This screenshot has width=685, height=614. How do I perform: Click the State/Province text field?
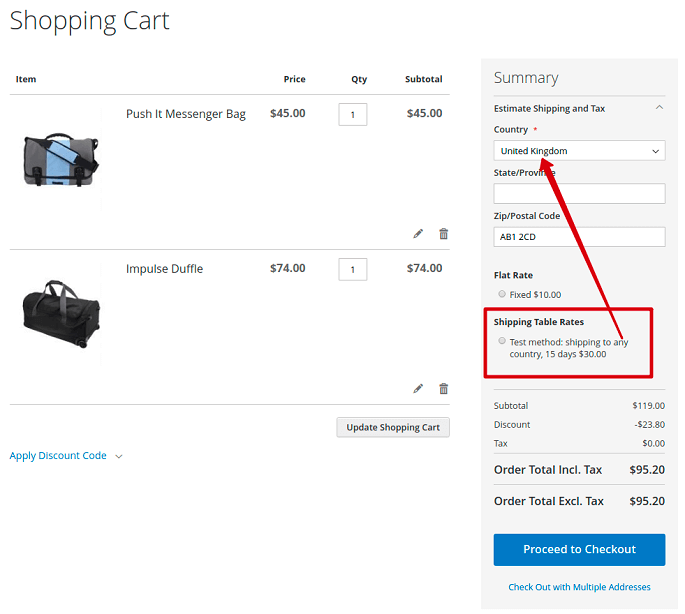pyautogui.click(x=579, y=193)
